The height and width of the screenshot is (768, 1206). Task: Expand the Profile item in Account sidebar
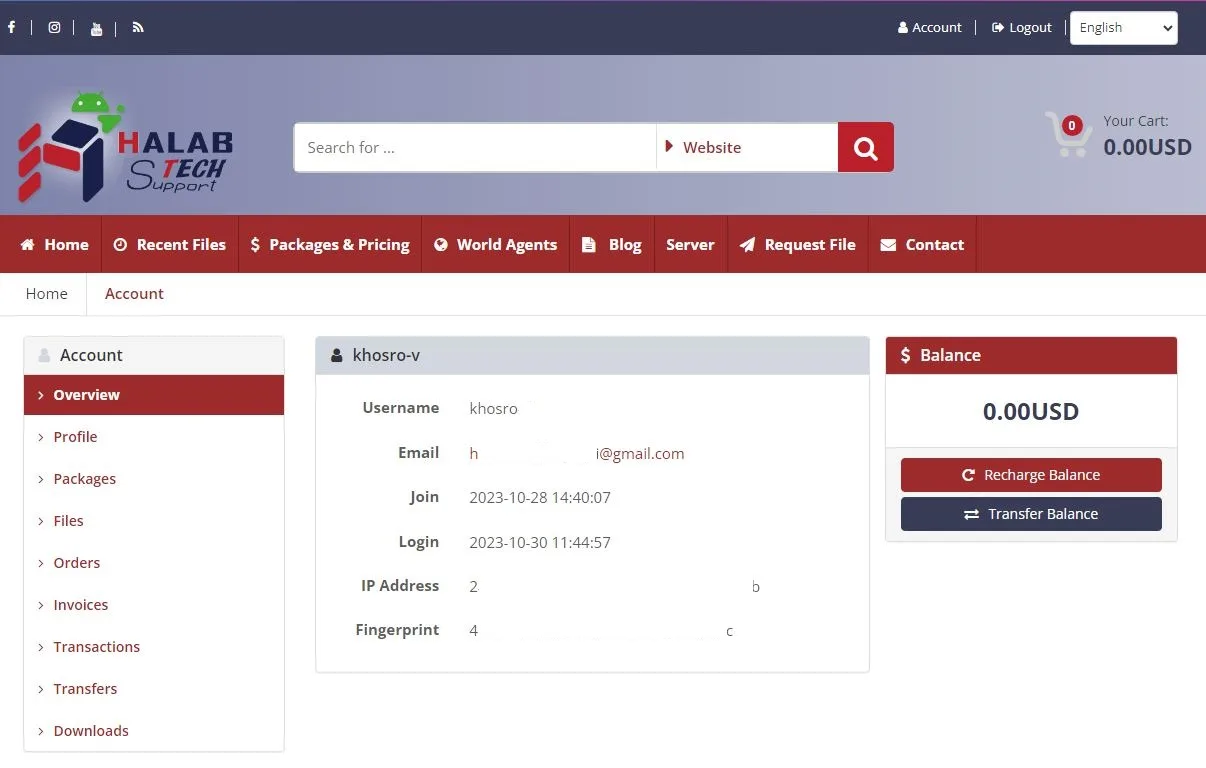[x=75, y=437]
